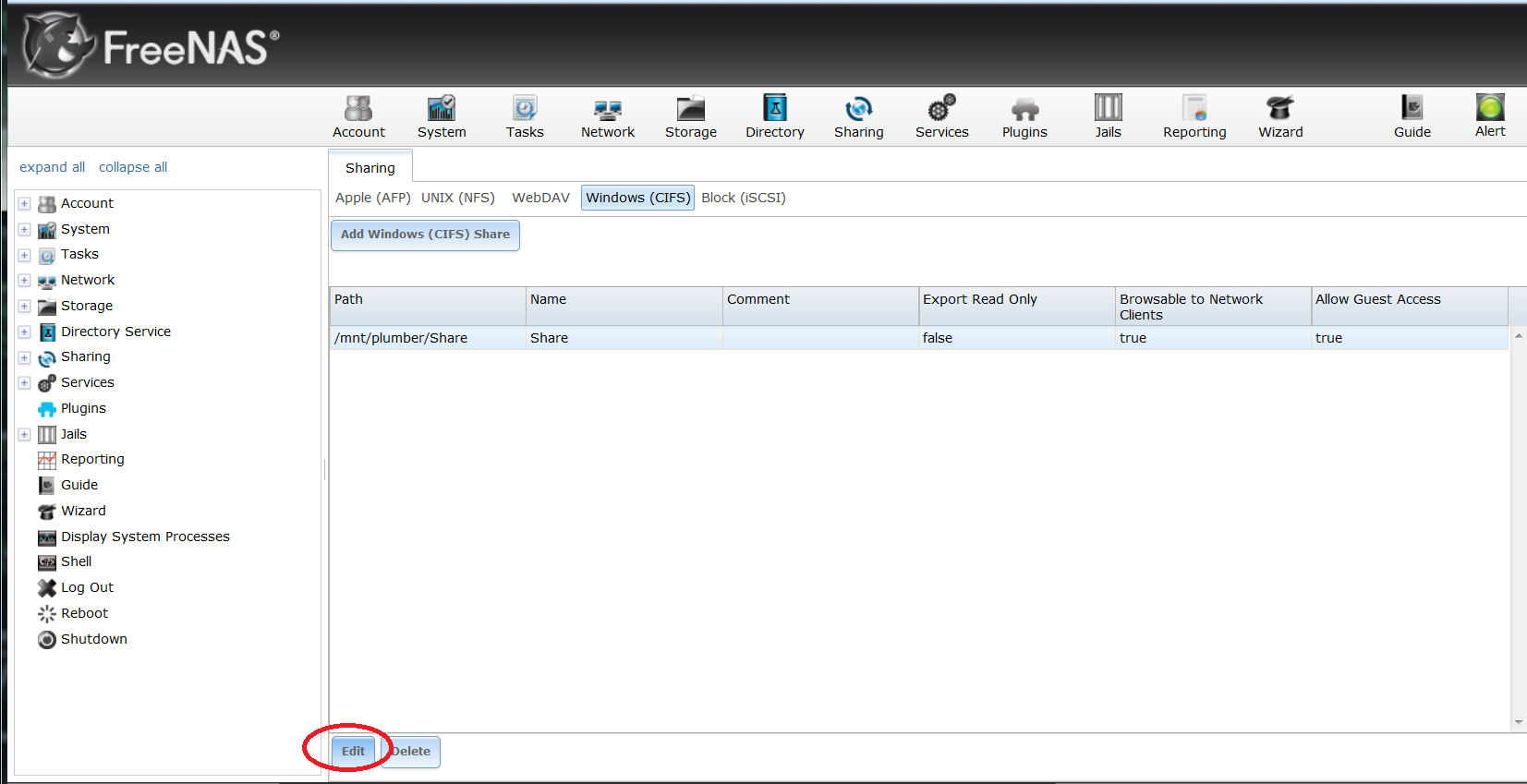Viewport: 1527px width, 784px height.
Task: Expand the Sharing tree node
Action: (x=25, y=357)
